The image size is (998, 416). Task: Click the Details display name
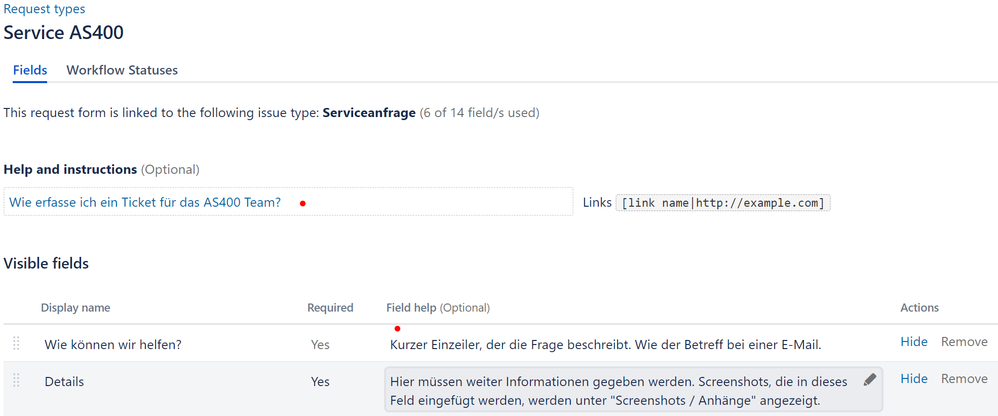(x=64, y=382)
